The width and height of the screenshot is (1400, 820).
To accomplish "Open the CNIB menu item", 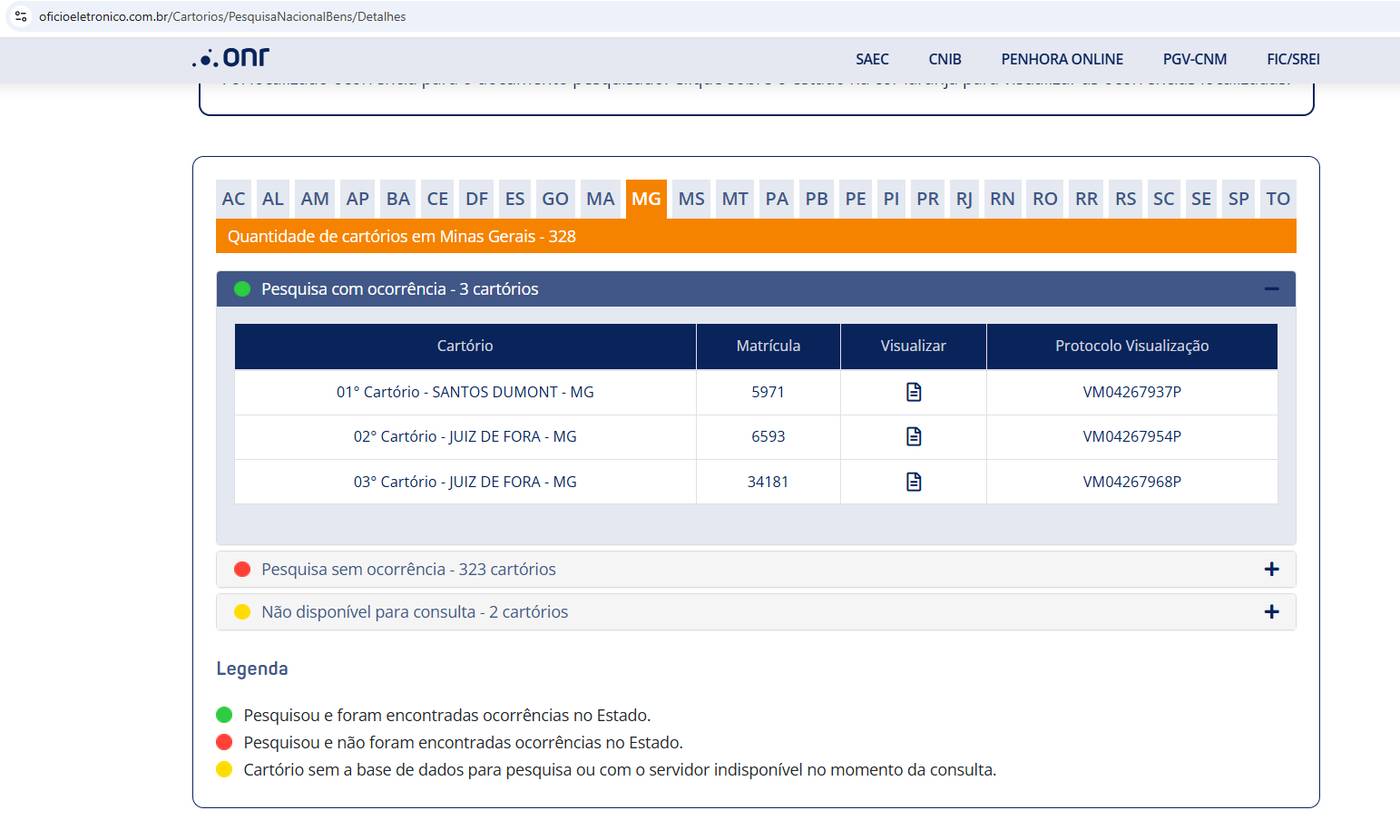I will click(x=945, y=59).
